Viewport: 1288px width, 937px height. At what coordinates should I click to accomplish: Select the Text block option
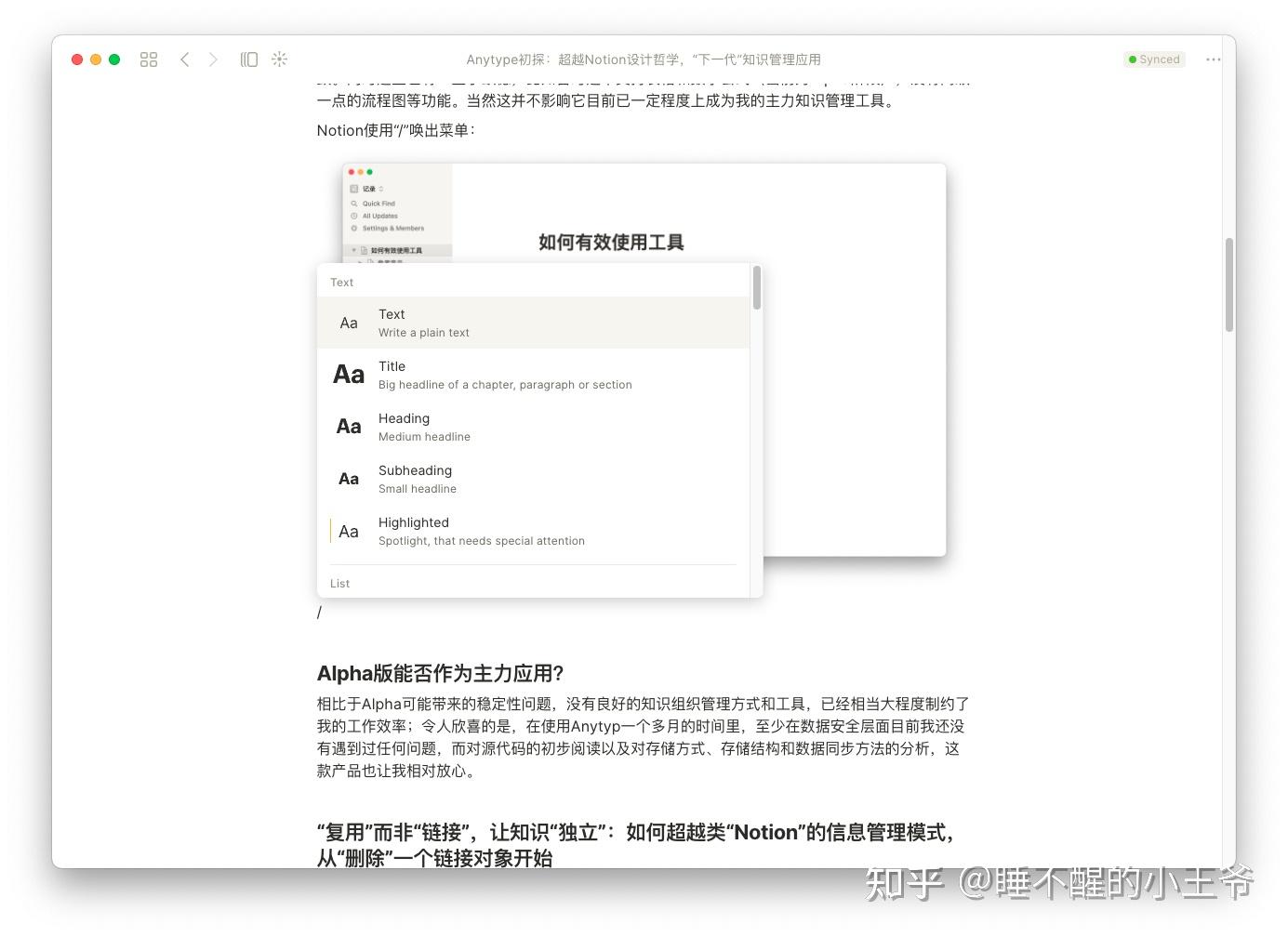533,323
